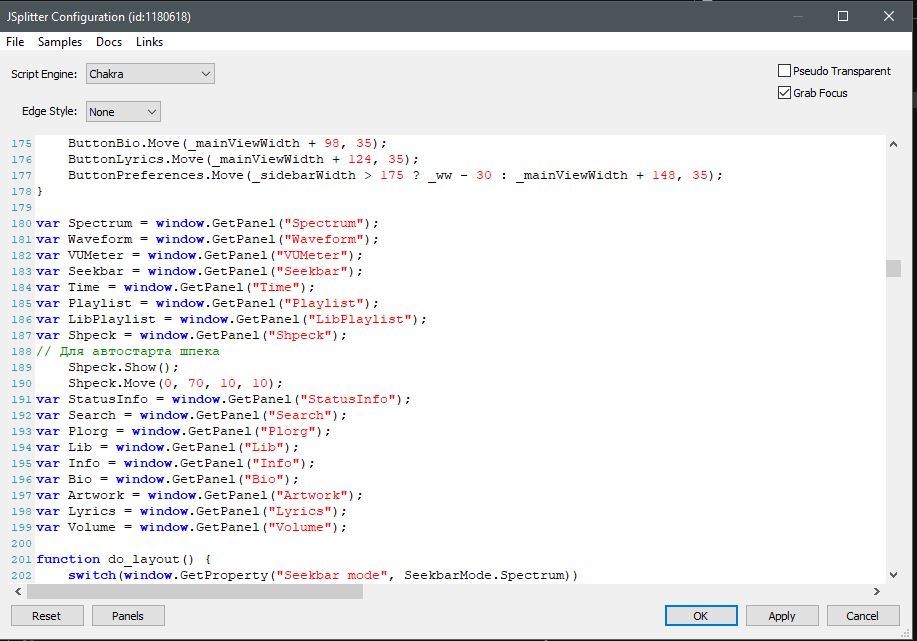Open the Samples menu

(x=60, y=42)
